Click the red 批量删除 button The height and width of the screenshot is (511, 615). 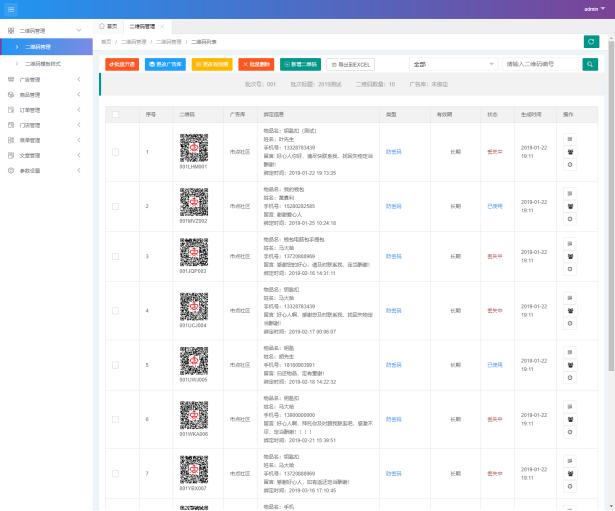pos(256,64)
